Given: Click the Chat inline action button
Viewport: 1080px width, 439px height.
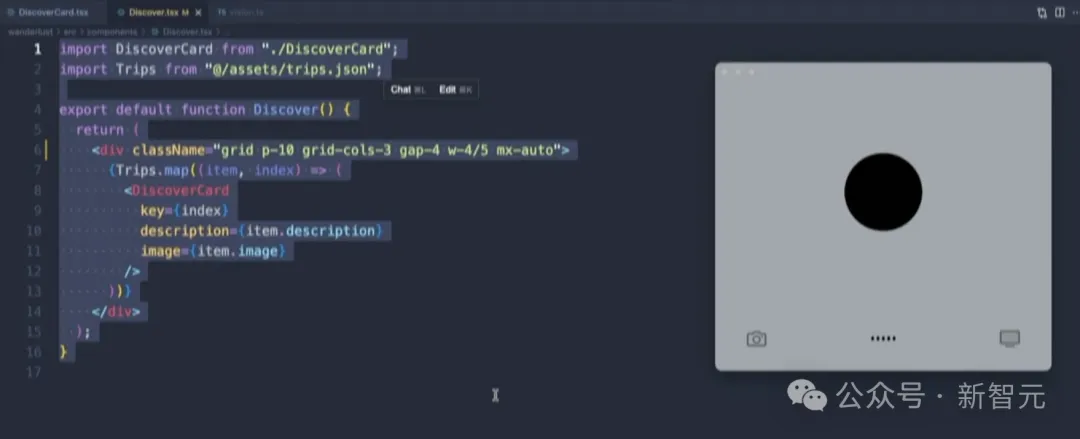Looking at the screenshot, I should click(x=406, y=89).
